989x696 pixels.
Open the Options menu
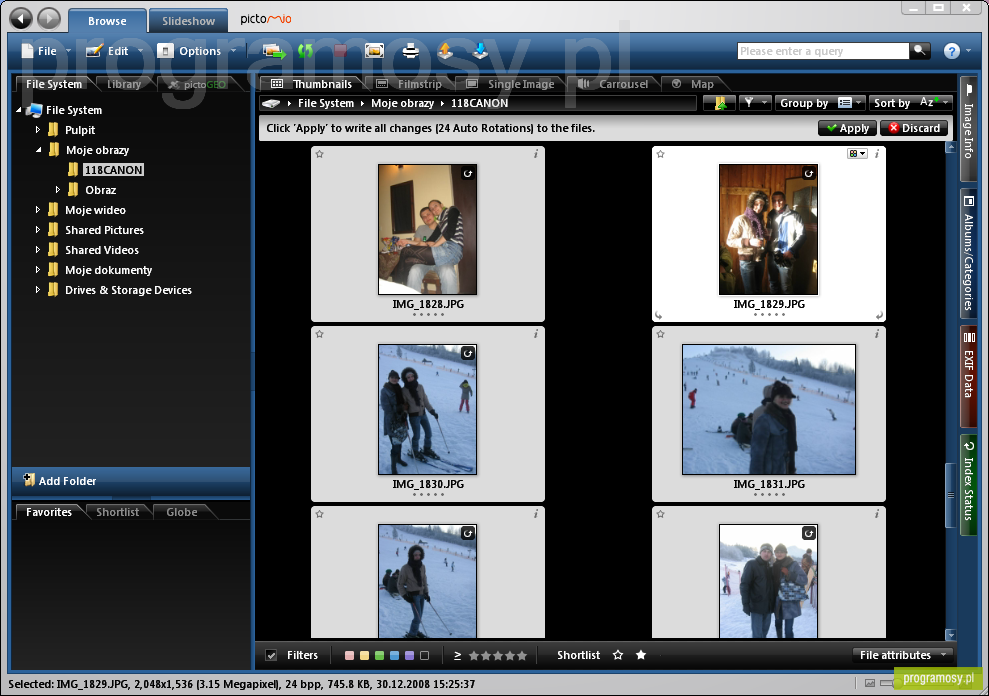coord(197,51)
